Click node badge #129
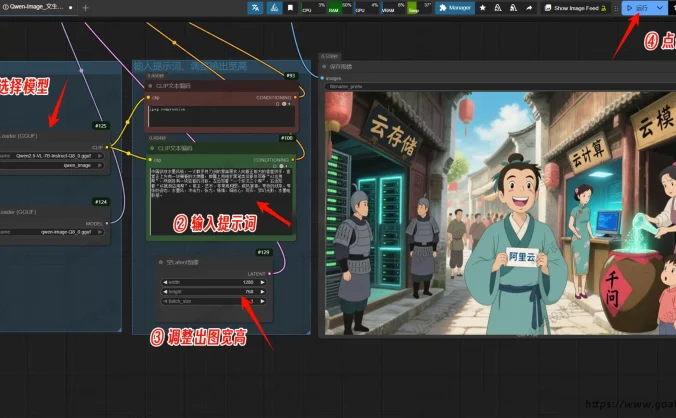This screenshot has width=676, height=418. (x=263, y=252)
